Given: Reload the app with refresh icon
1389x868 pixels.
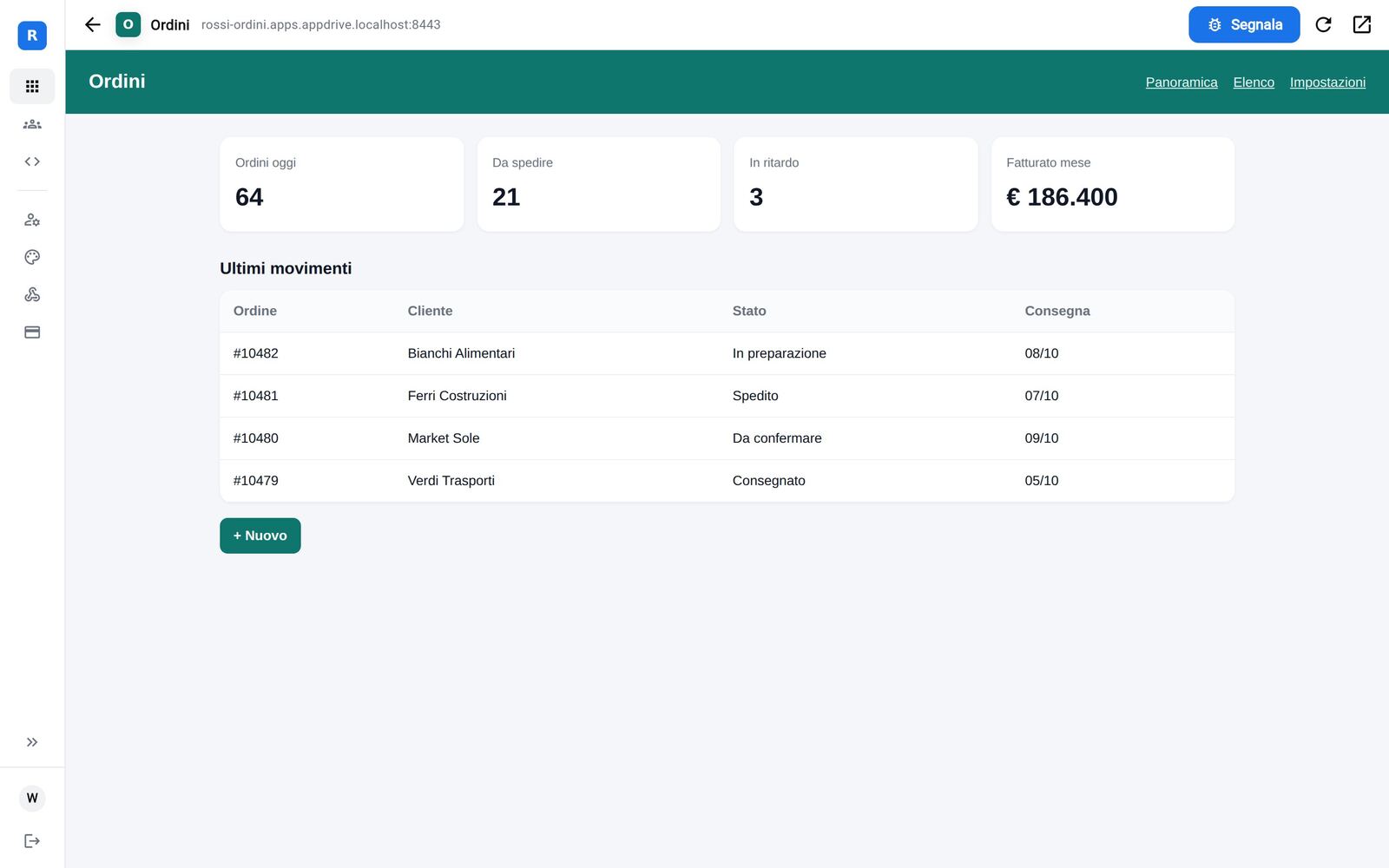Looking at the screenshot, I should tap(1323, 24).
